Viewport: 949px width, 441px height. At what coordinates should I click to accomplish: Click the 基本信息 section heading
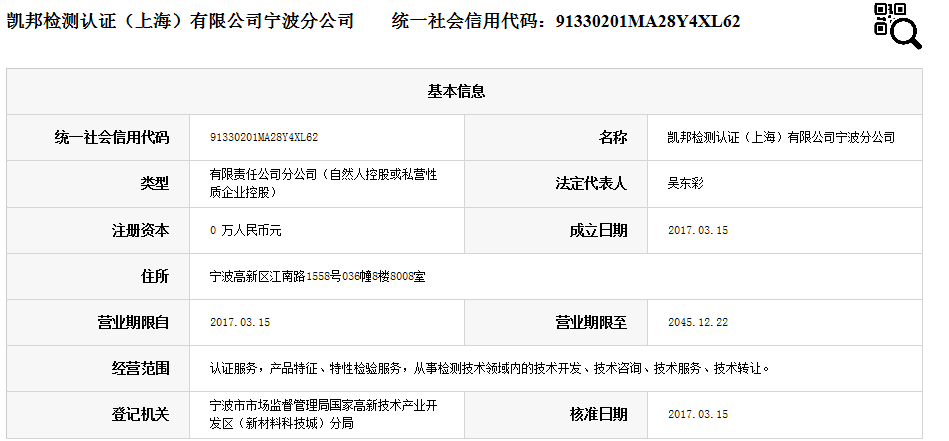click(x=456, y=91)
